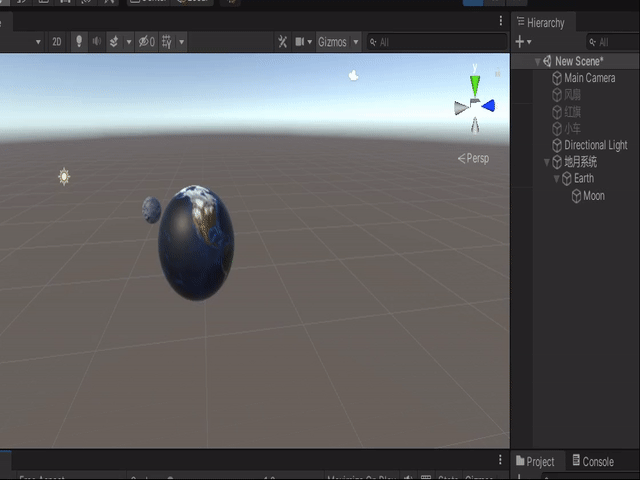Open scene camera settings icon
Image resolution: width=640 pixels, height=480 pixels.
[x=300, y=42]
